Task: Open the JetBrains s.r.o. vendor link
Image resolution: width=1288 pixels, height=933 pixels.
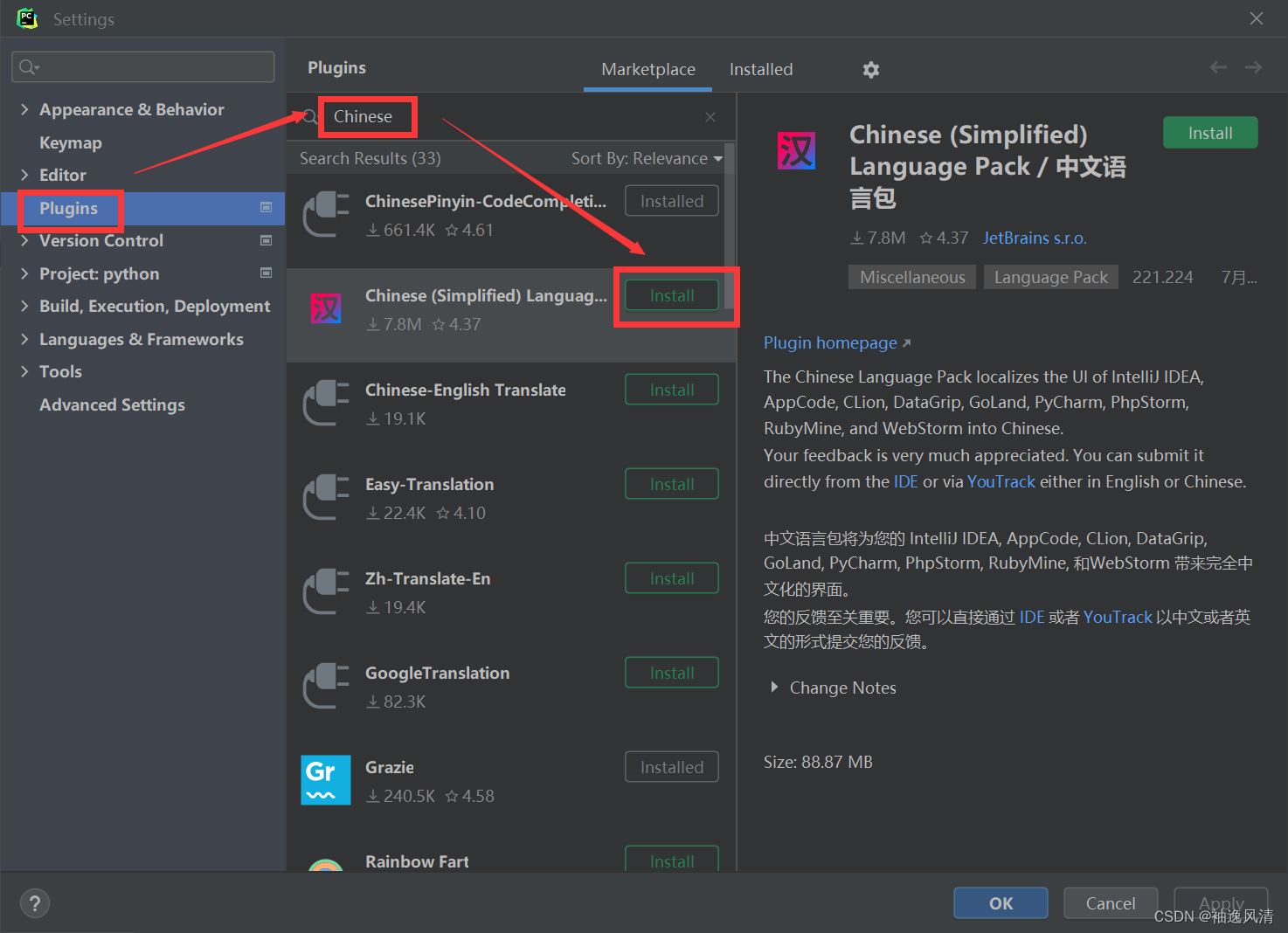Action: 1035,238
